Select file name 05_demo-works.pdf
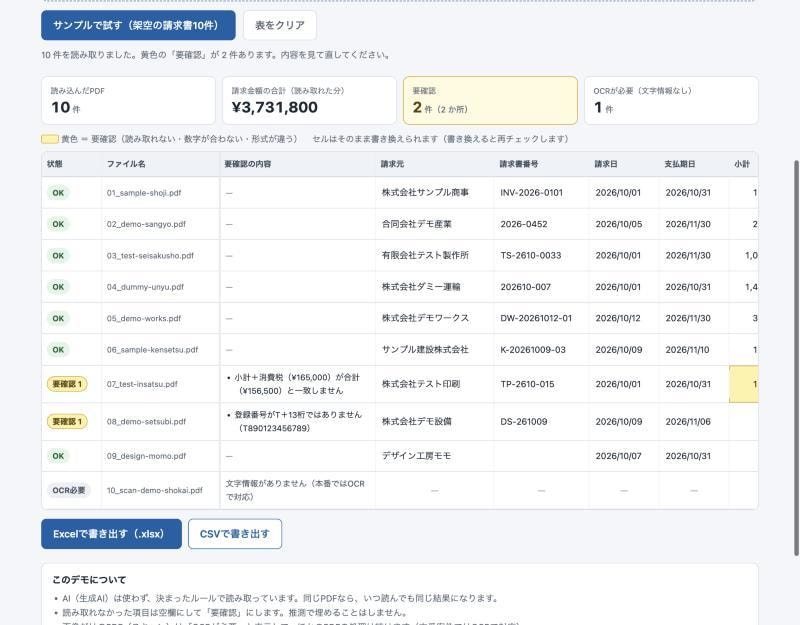Screen dimensions: 800x625 [x=144, y=318]
